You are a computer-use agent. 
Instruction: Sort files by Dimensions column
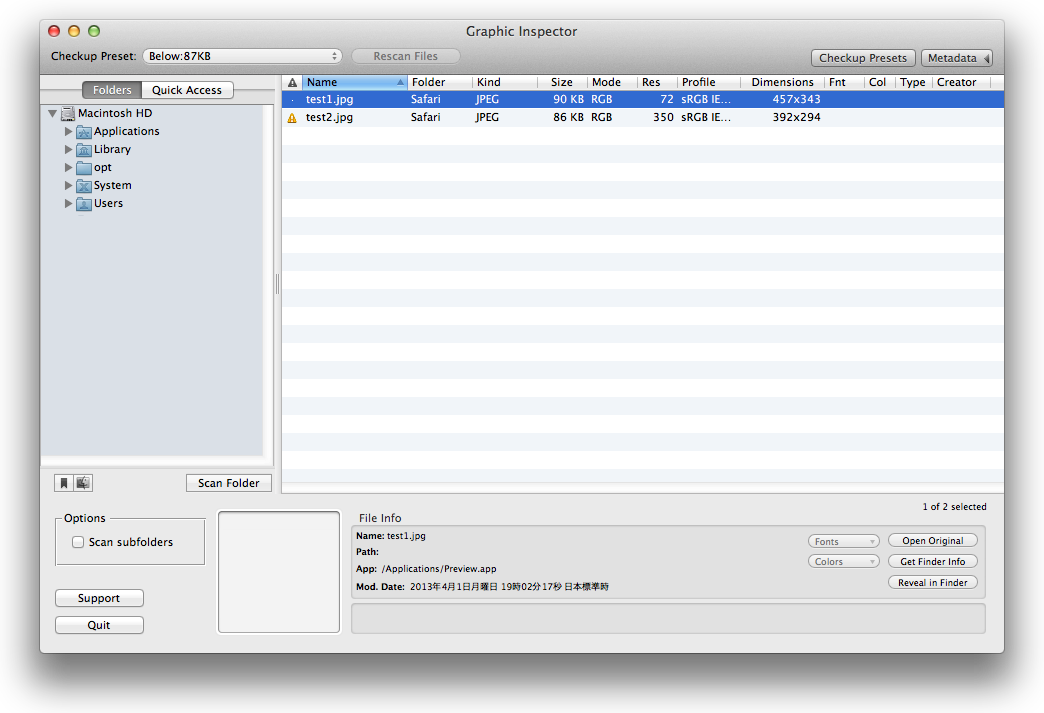click(782, 82)
